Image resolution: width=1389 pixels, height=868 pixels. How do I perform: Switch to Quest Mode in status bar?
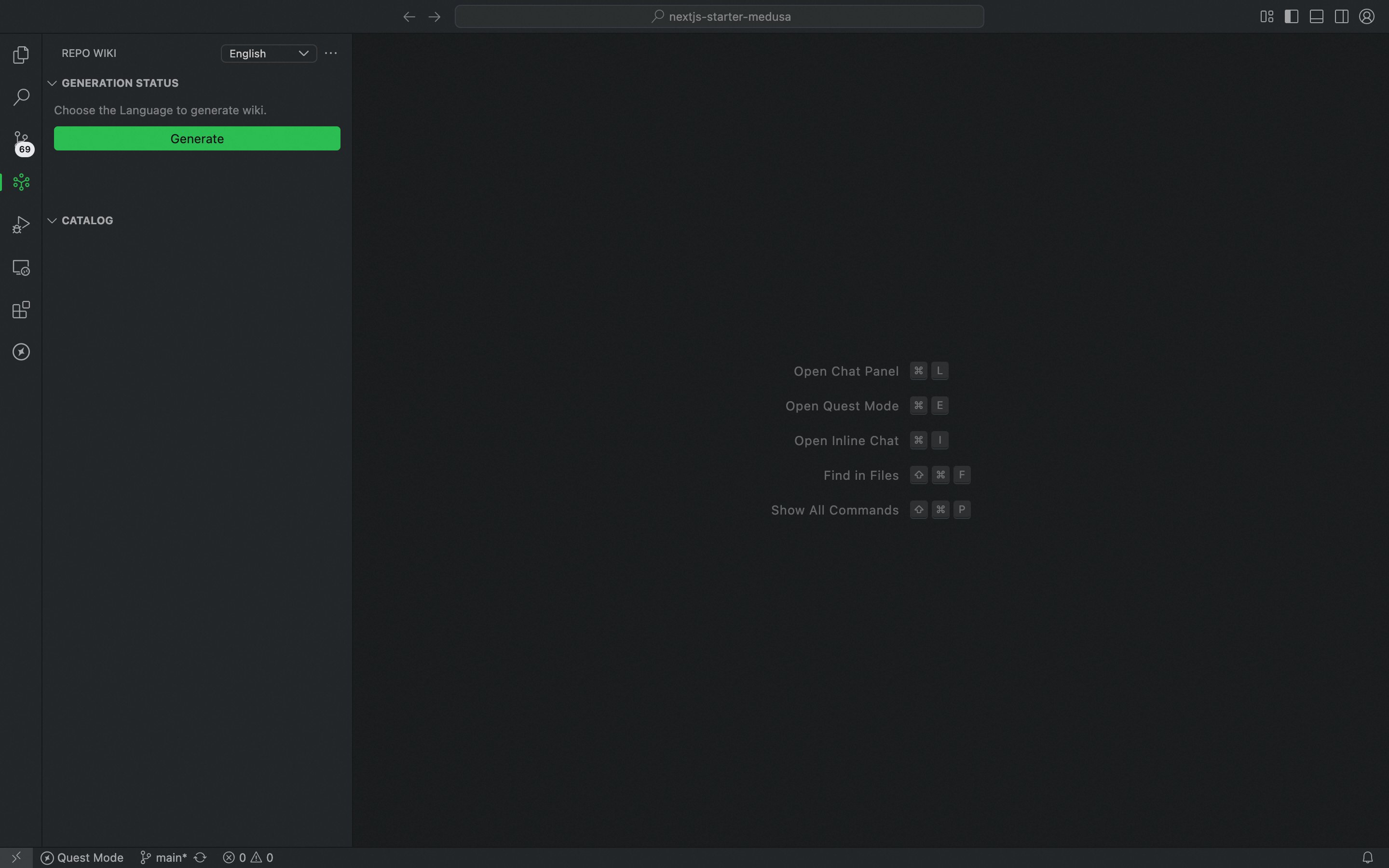tap(82, 857)
